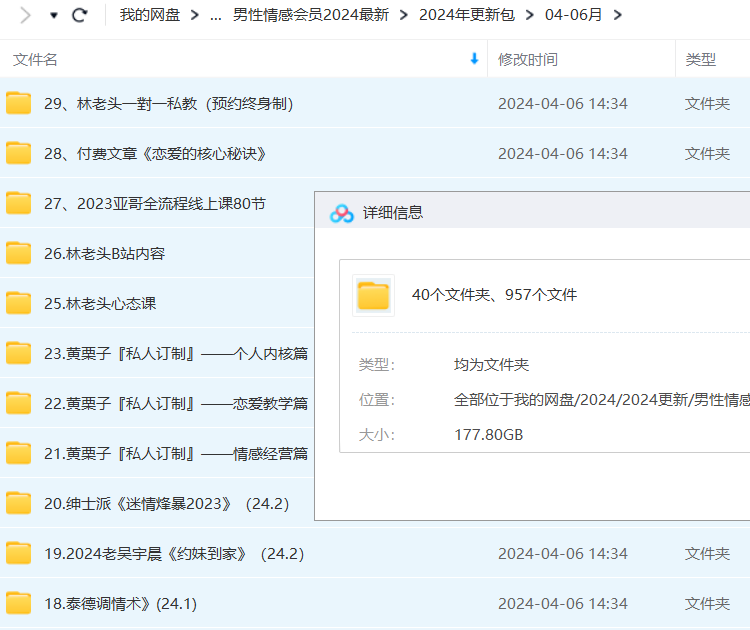750x630 pixels.
Task: Click the blue sort direction arrow
Action: click(474, 60)
